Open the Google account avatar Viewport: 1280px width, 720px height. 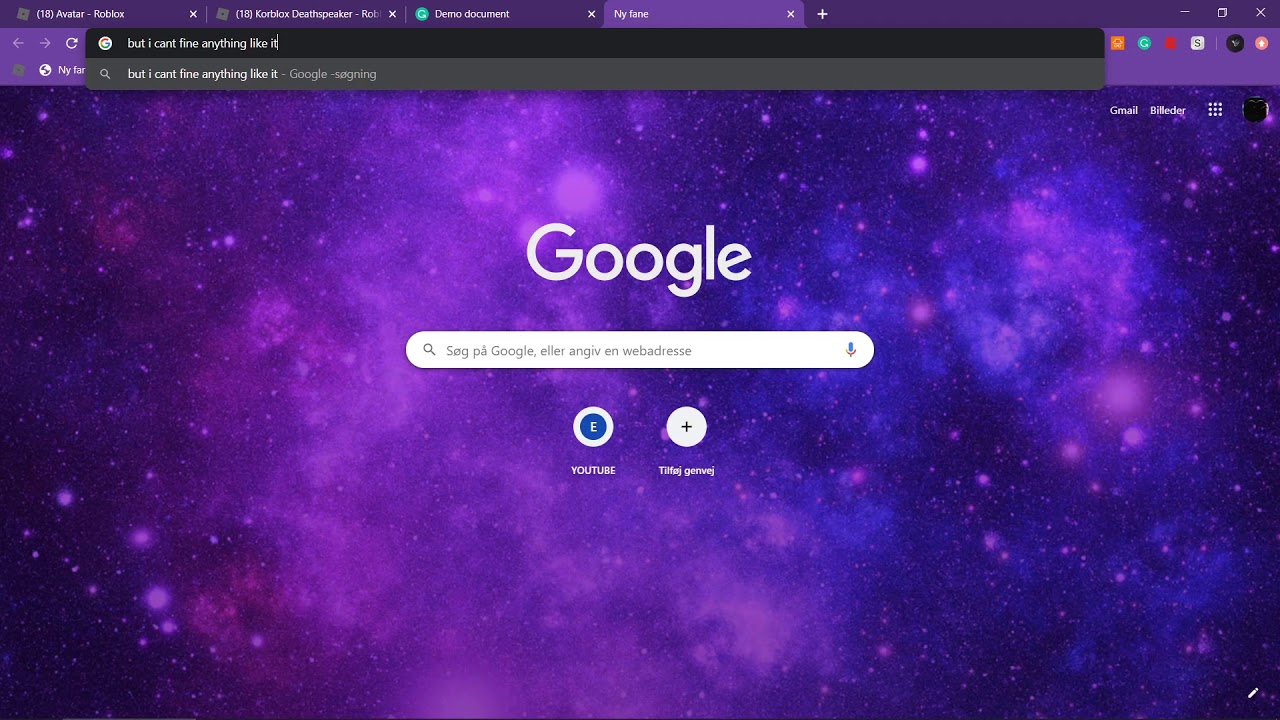pyautogui.click(x=1255, y=110)
